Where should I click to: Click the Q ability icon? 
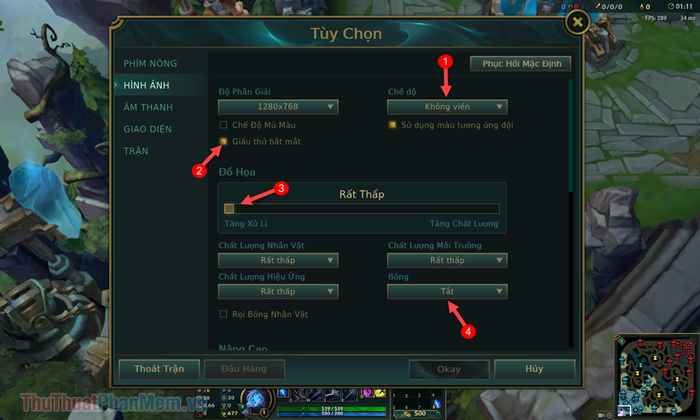tap(297, 394)
